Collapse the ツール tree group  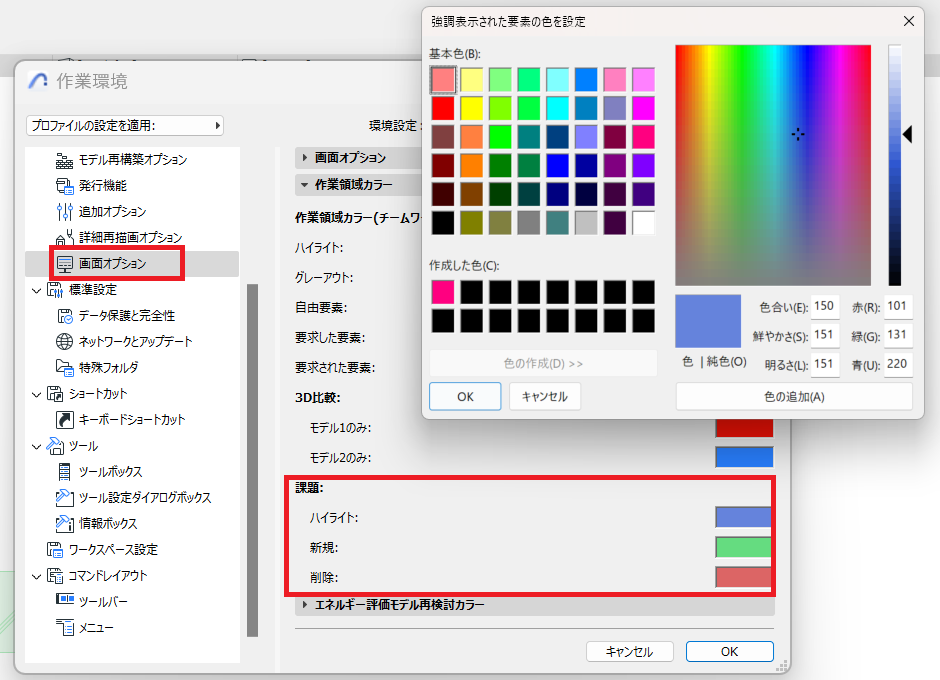pos(37,447)
